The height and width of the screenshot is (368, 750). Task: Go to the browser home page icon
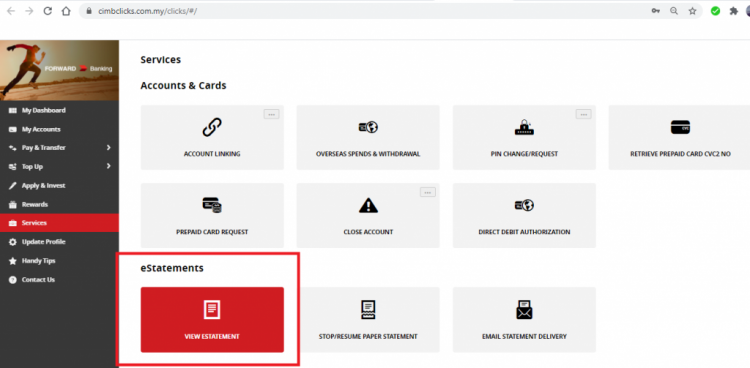(x=66, y=11)
